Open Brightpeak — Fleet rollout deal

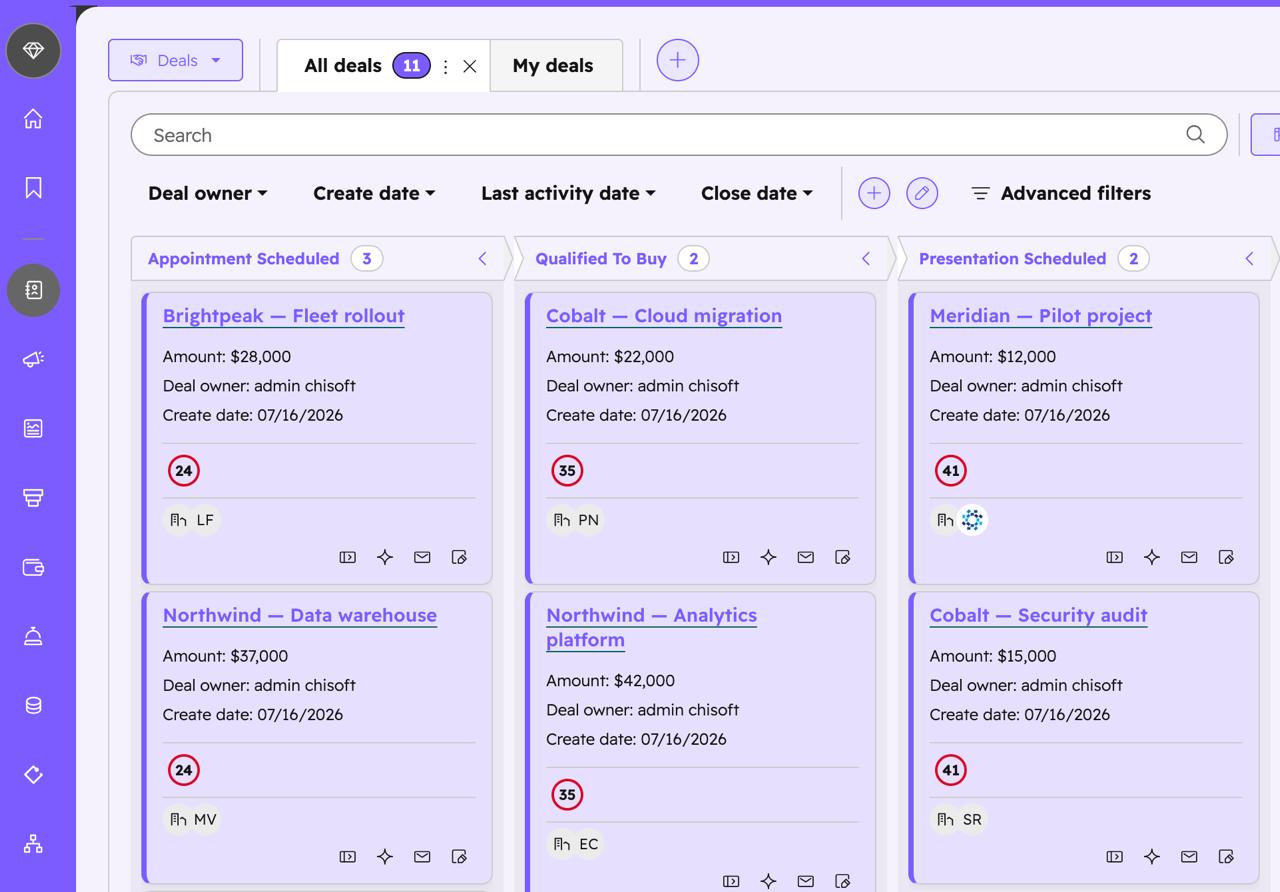[284, 316]
